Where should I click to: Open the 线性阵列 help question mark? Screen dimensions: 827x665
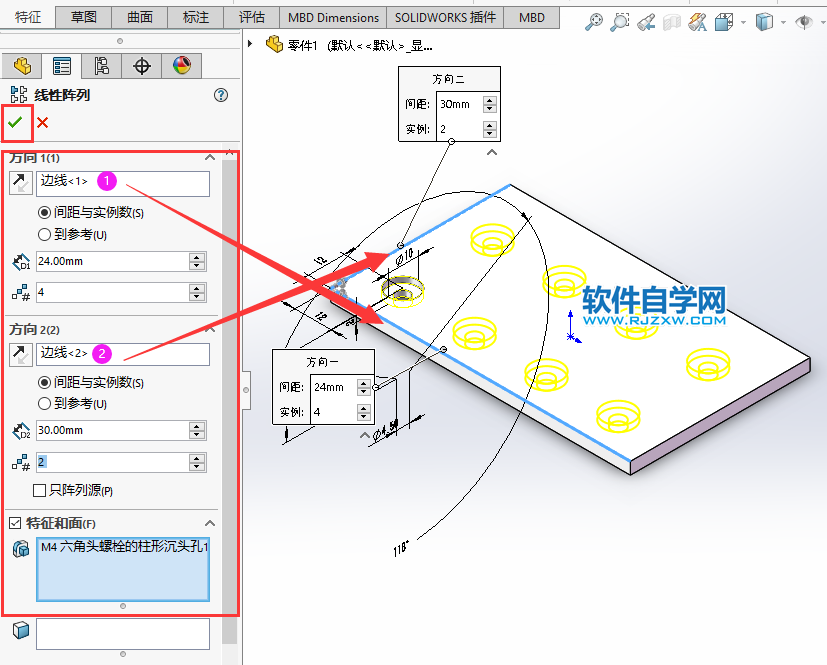(x=219, y=94)
